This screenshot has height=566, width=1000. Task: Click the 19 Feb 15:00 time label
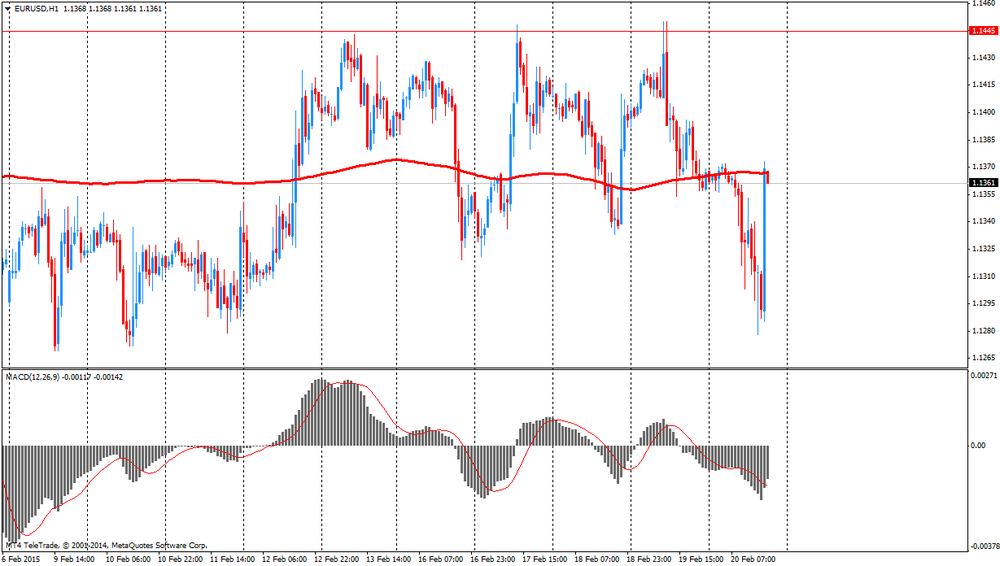pos(702,560)
